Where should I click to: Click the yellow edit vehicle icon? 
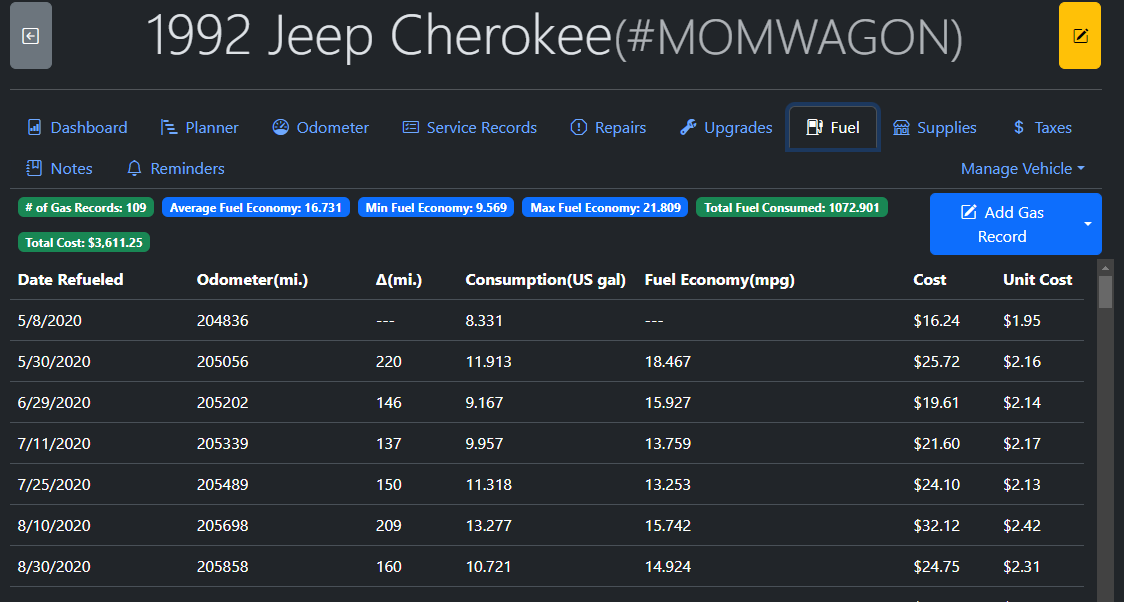[1079, 36]
